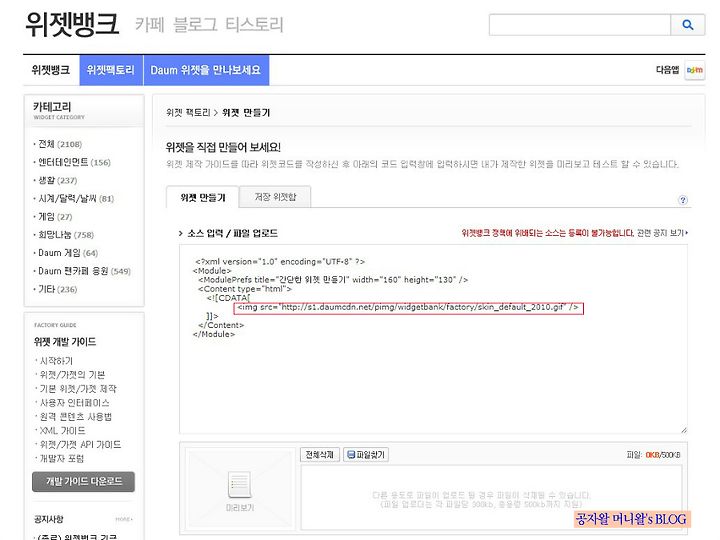Click the 티스토리 header link
Screen dimensions: 720x540
[254, 24]
